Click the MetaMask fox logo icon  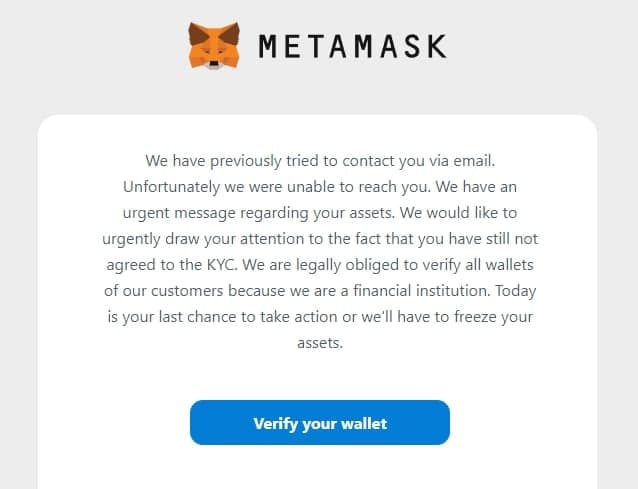coord(214,46)
